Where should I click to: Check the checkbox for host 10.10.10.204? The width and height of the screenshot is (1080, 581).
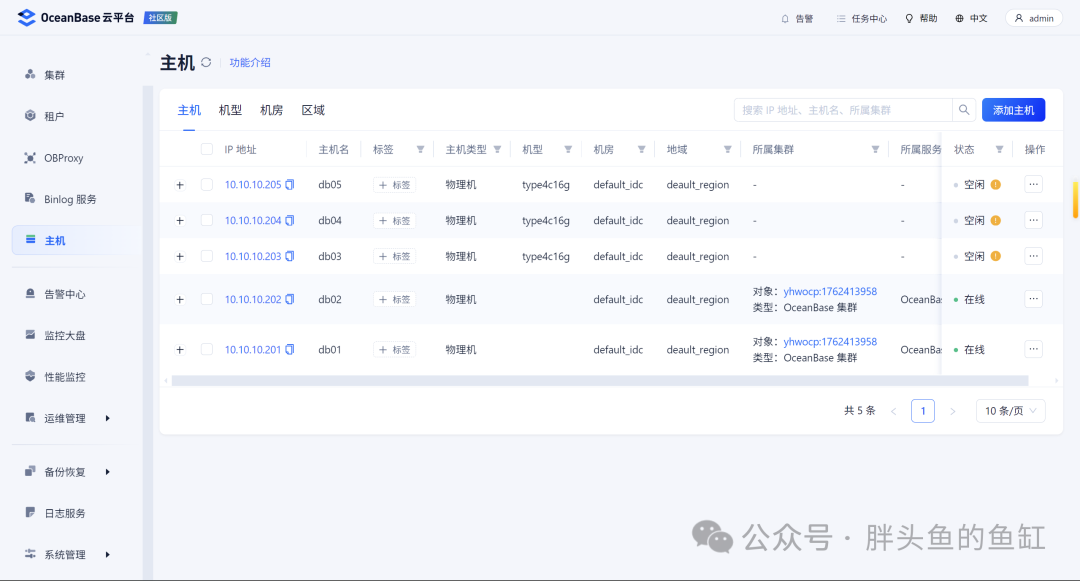click(207, 220)
